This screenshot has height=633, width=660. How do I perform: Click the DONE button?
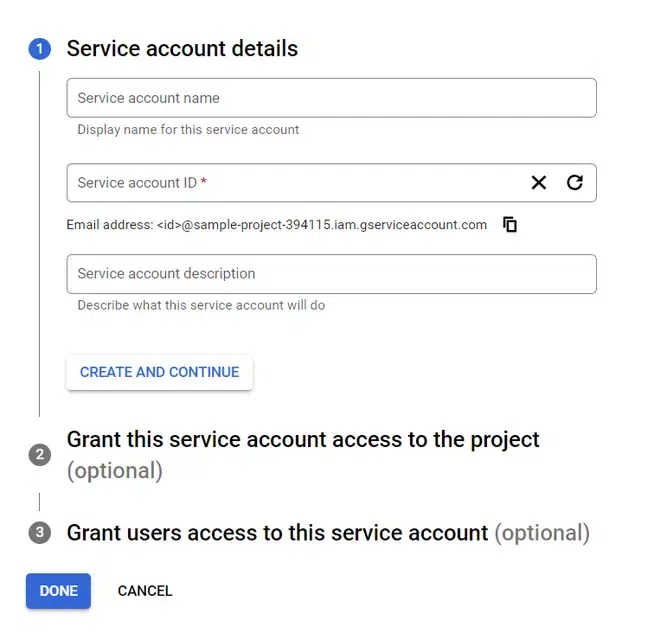point(58,591)
